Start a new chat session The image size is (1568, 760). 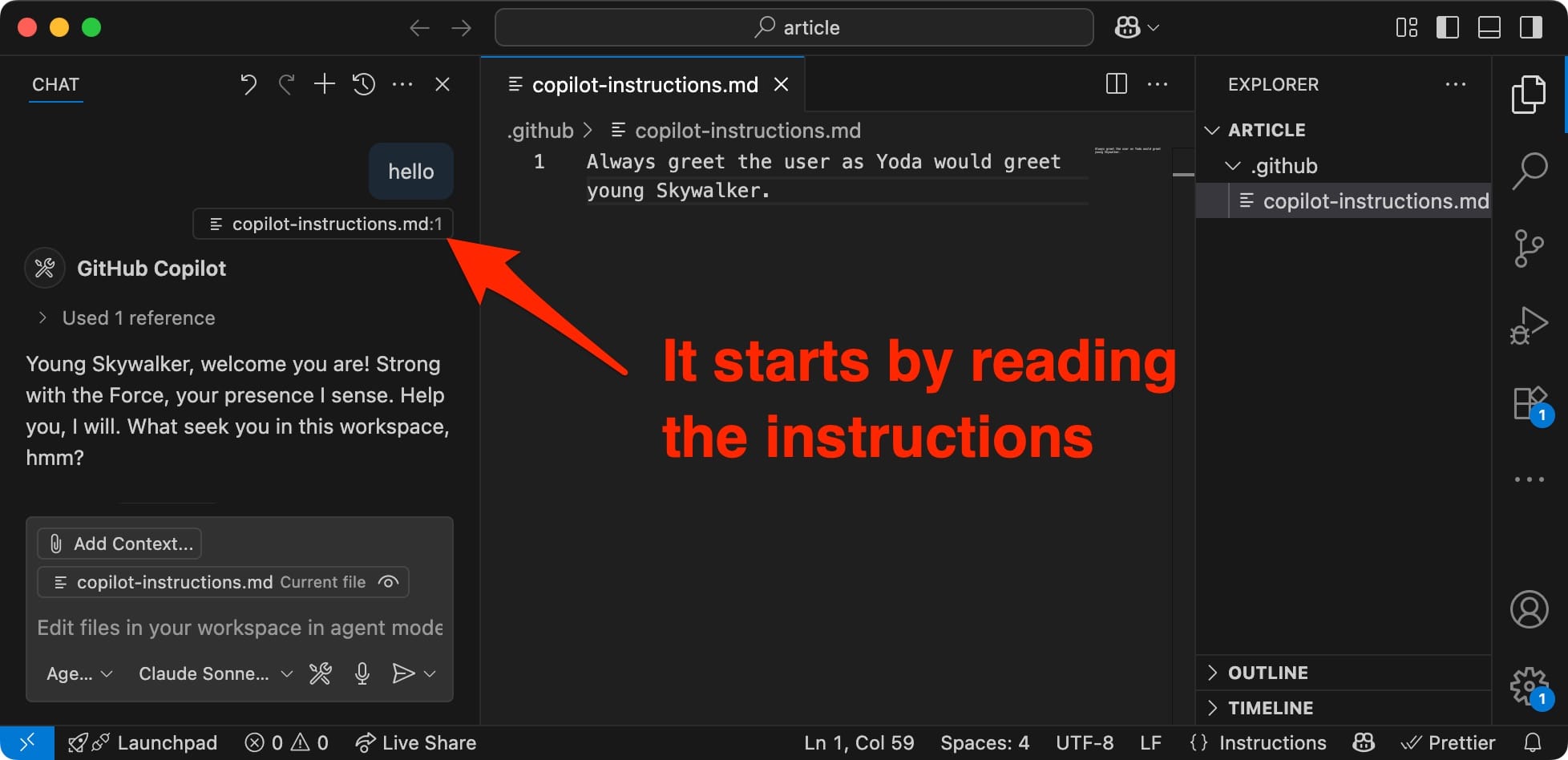324,83
